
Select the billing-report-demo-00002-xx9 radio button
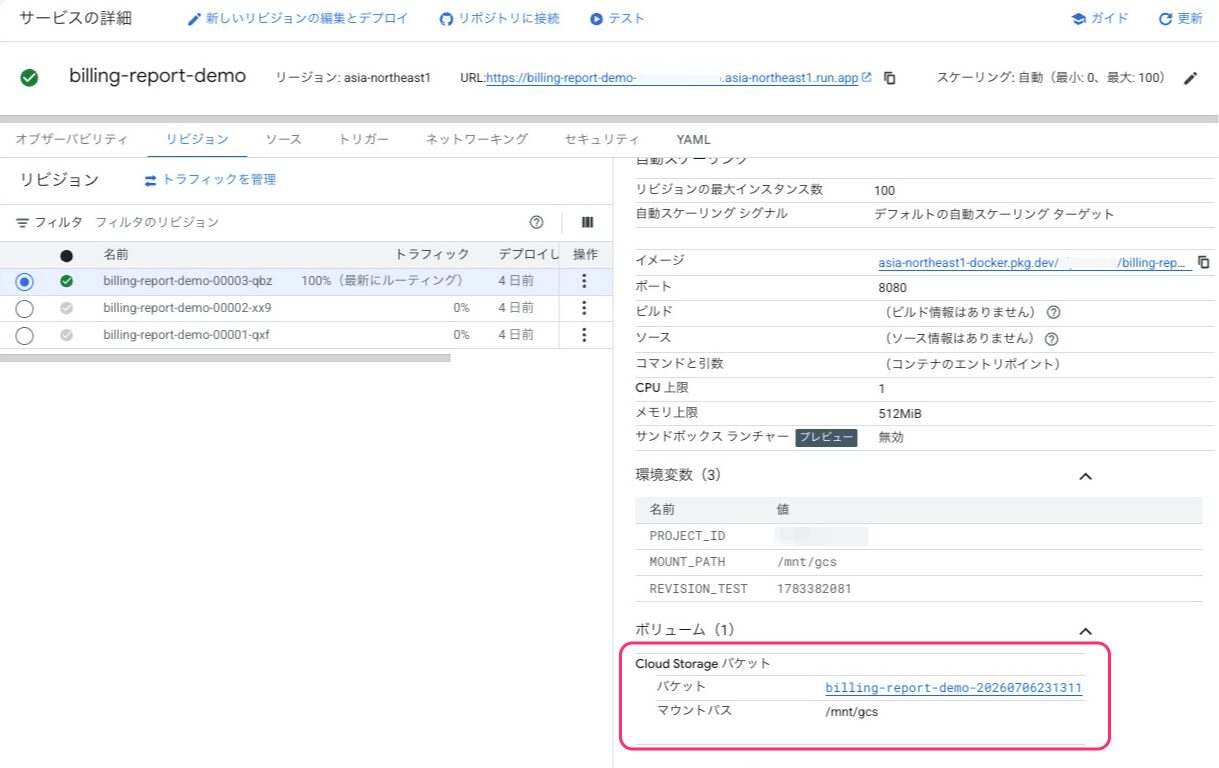point(25,309)
